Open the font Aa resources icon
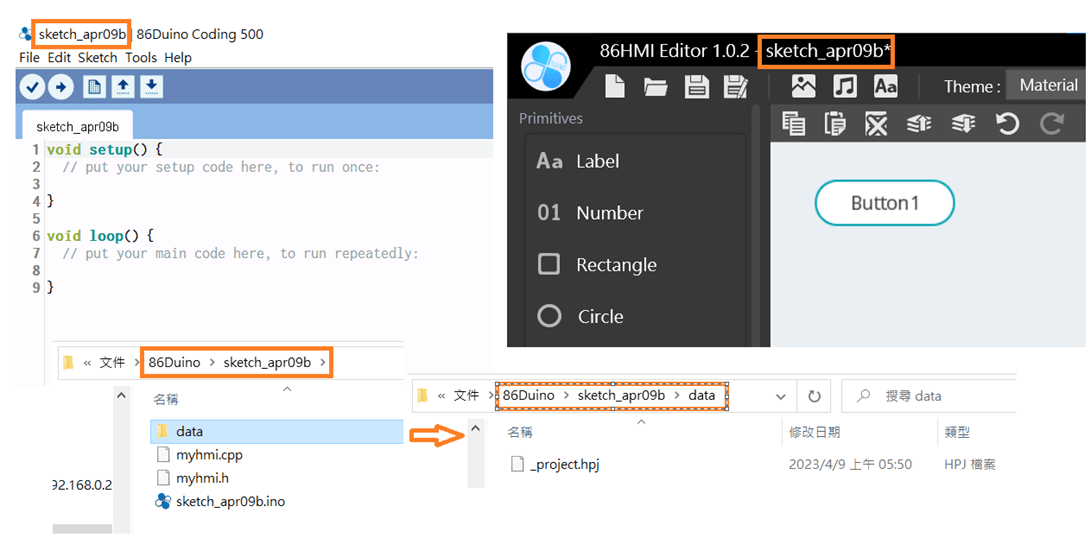Viewport: 1089px width, 538px height. (887, 86)
